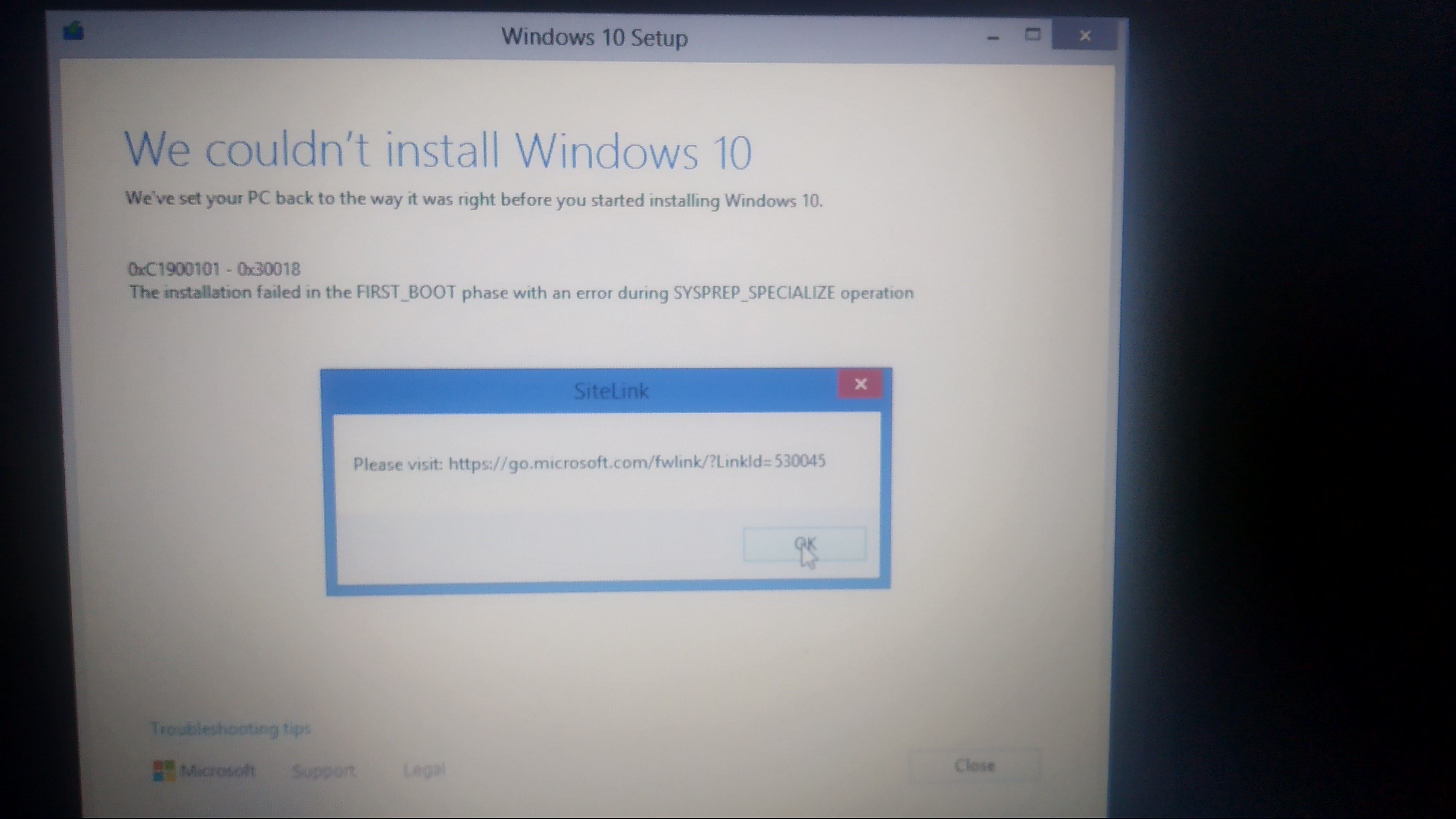Open the Legal link

point(424,769)
